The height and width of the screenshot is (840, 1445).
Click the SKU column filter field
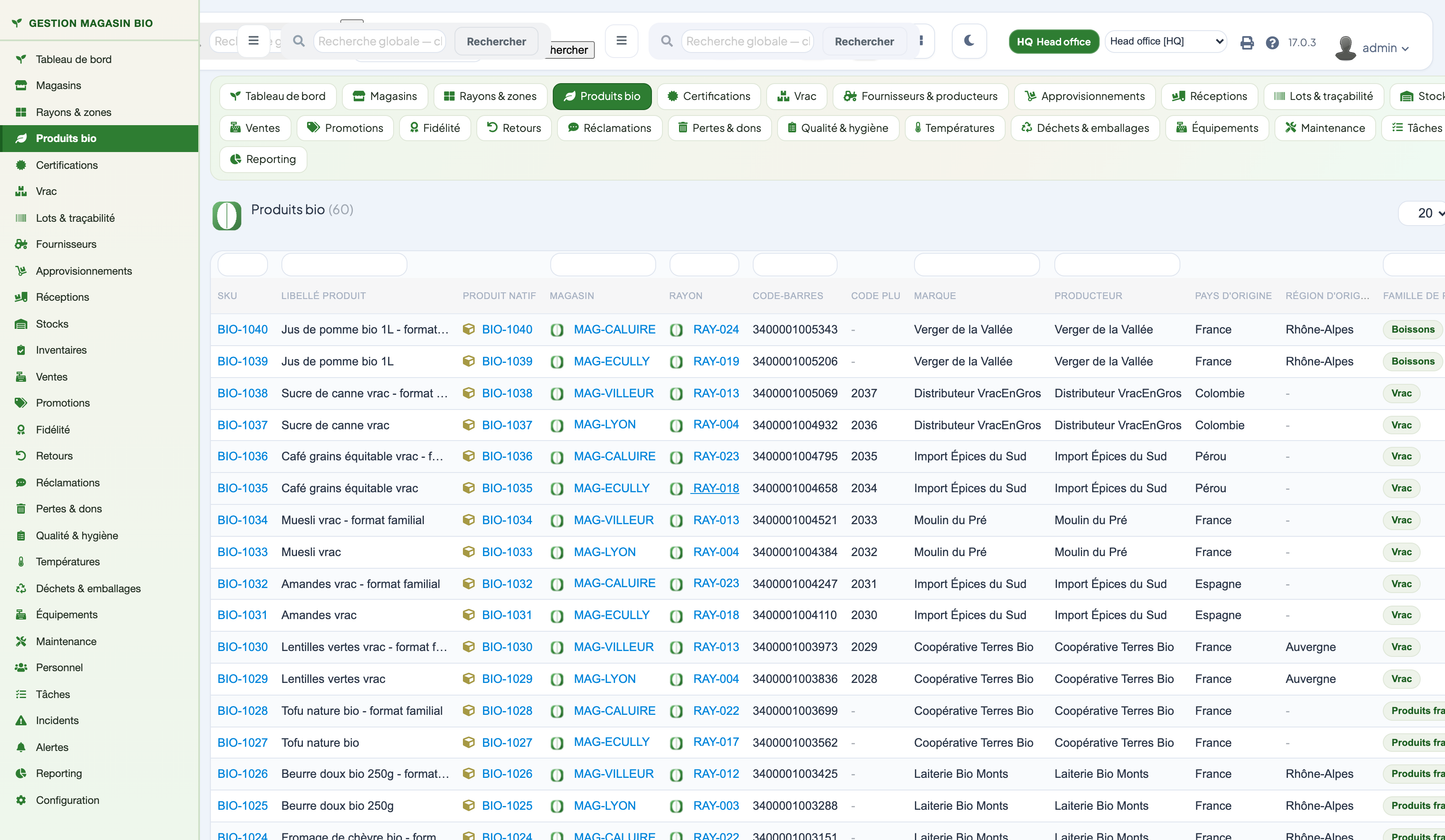(x=243, y=265)
